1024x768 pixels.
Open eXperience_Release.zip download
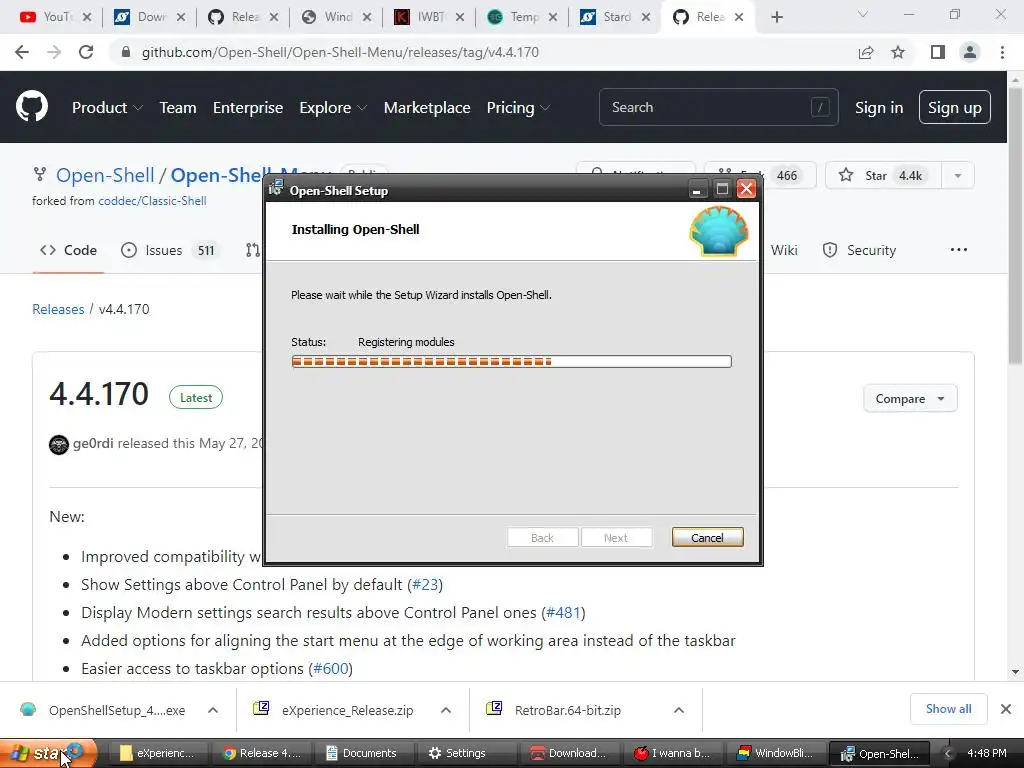click(334, 710)
